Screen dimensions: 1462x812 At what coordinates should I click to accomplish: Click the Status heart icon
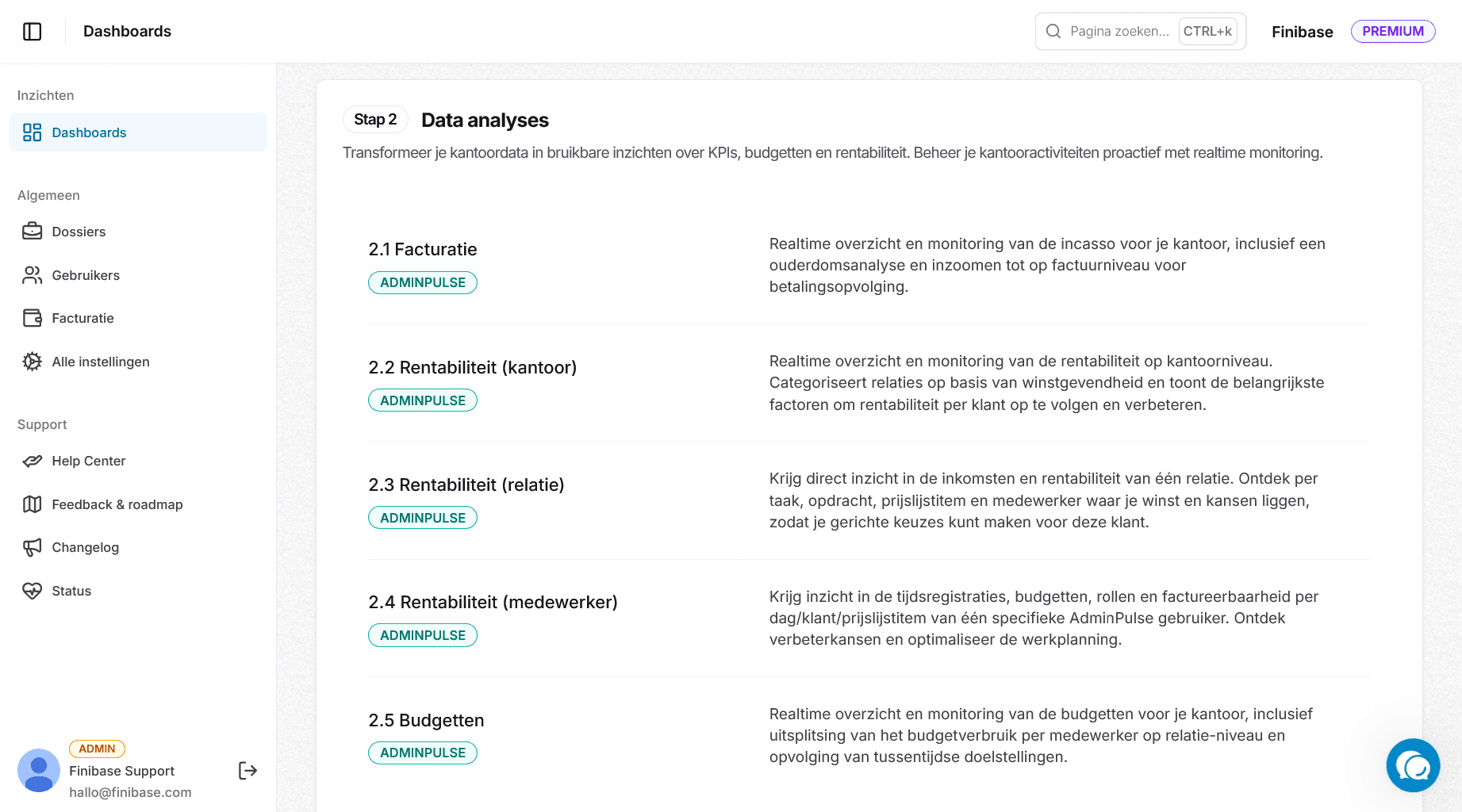coord(32,591)
